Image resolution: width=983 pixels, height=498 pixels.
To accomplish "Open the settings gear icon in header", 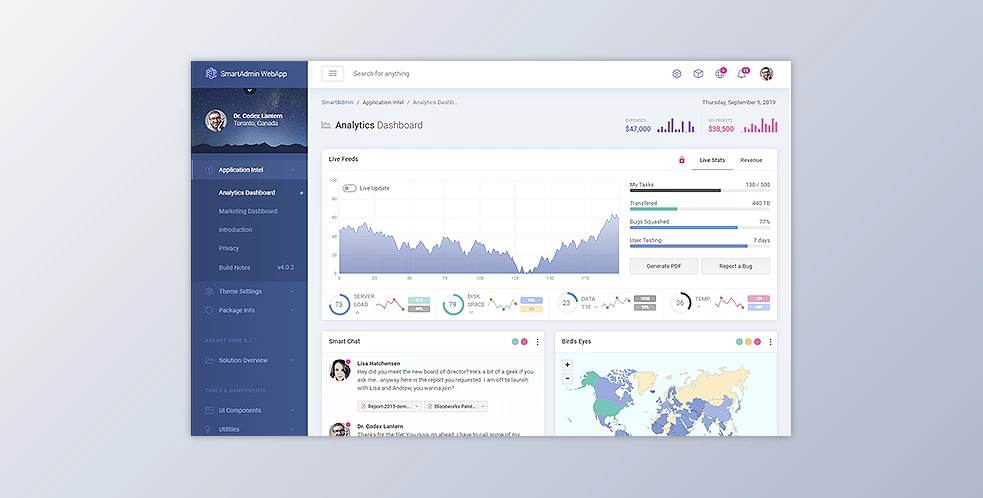I will point(677,74).
